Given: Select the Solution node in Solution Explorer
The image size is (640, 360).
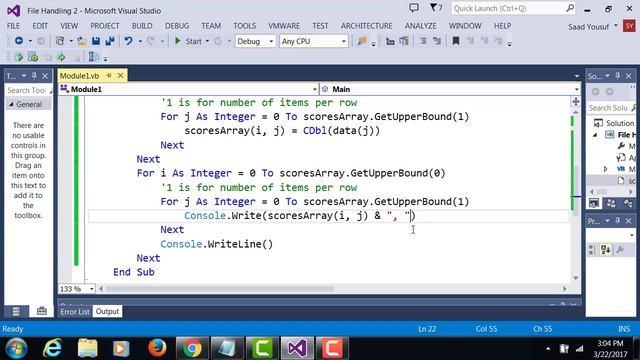Looking at the screenshot, I should (x=615, y=123).
